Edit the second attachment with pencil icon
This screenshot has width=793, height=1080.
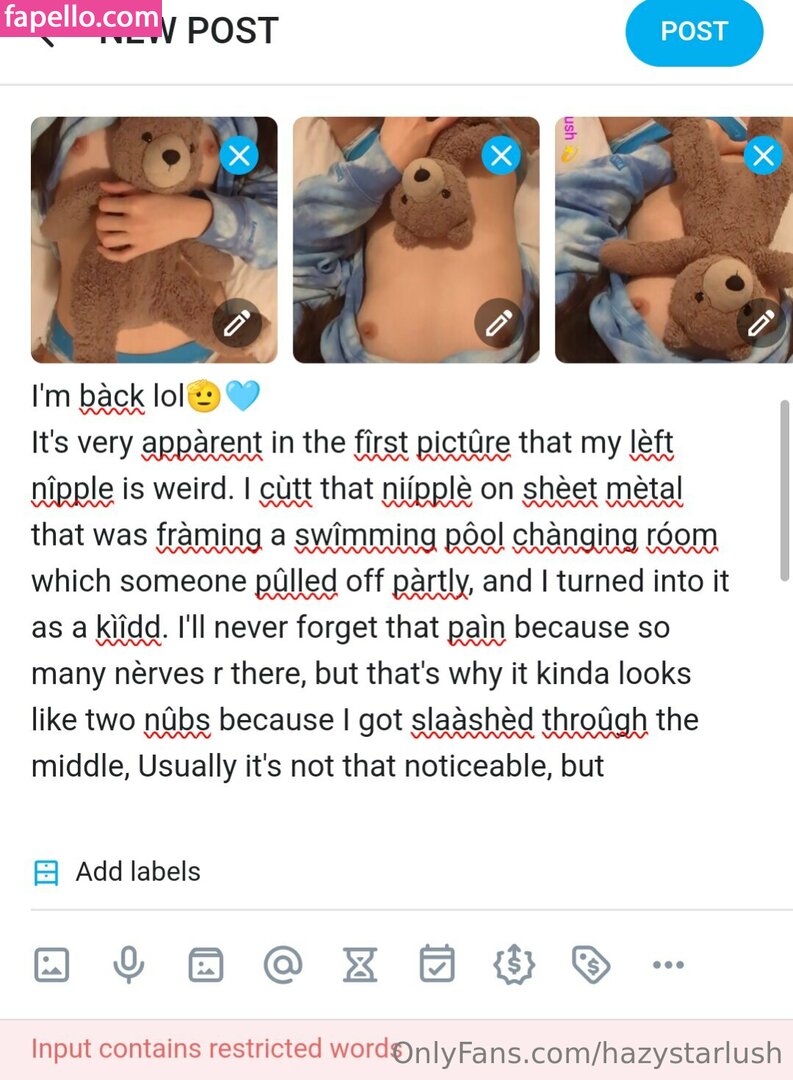499,322
